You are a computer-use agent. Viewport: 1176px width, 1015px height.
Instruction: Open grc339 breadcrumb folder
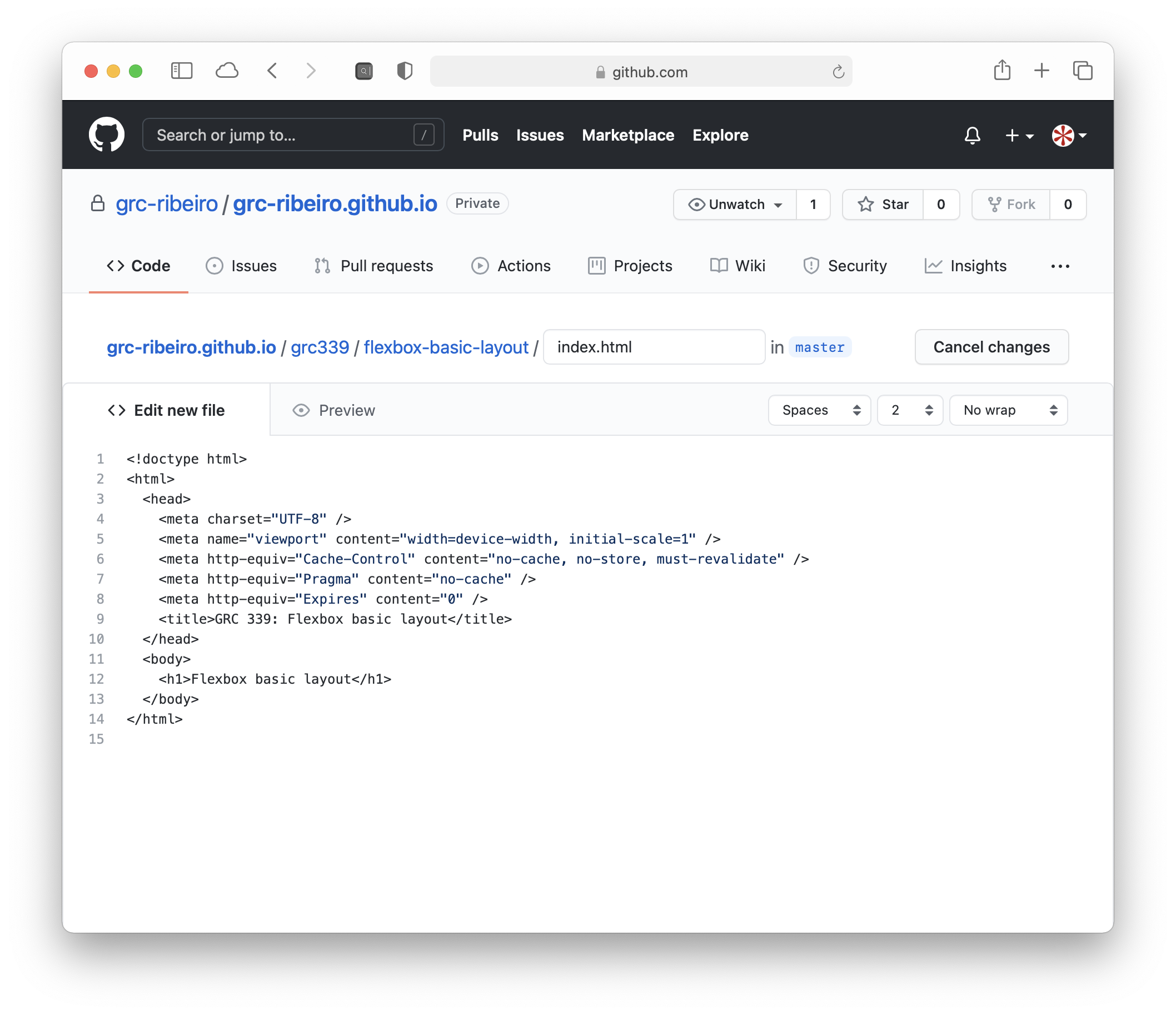pyautogui.click(x=320, y=347)
